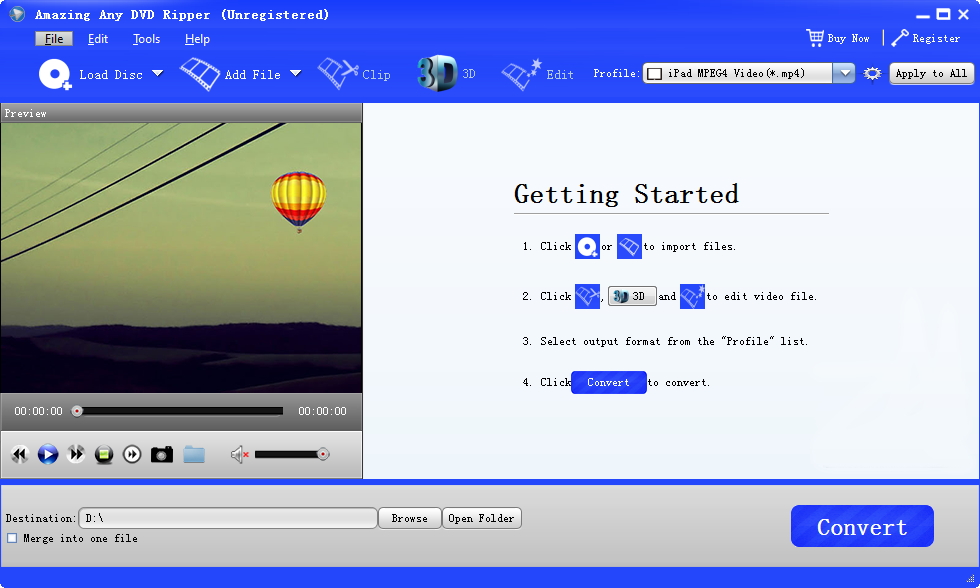Mute the preview audio
980x588 pixels.
[238, 454]
